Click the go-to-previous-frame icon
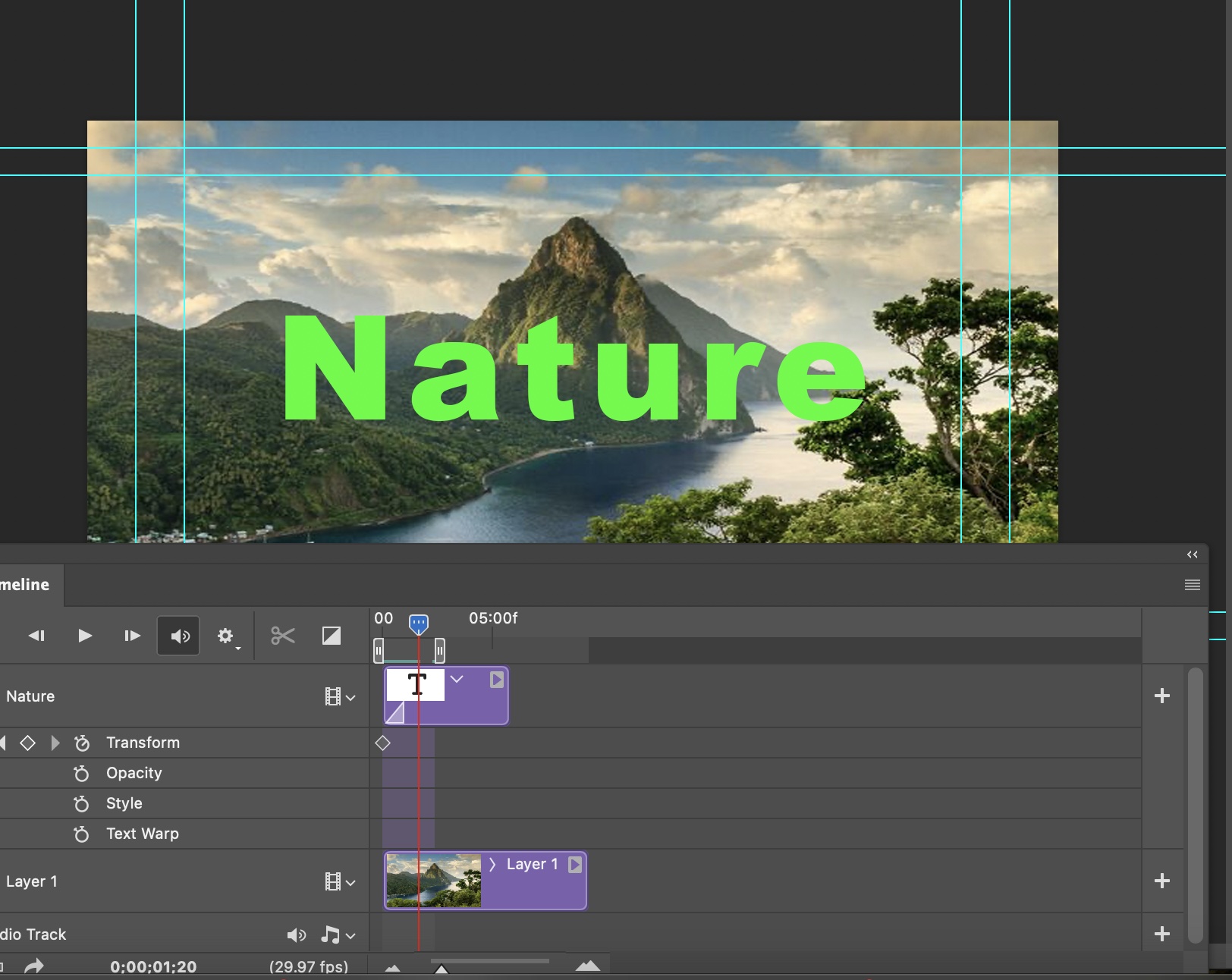The height and width of the screenshot is (980, 1232). point(36,636)
